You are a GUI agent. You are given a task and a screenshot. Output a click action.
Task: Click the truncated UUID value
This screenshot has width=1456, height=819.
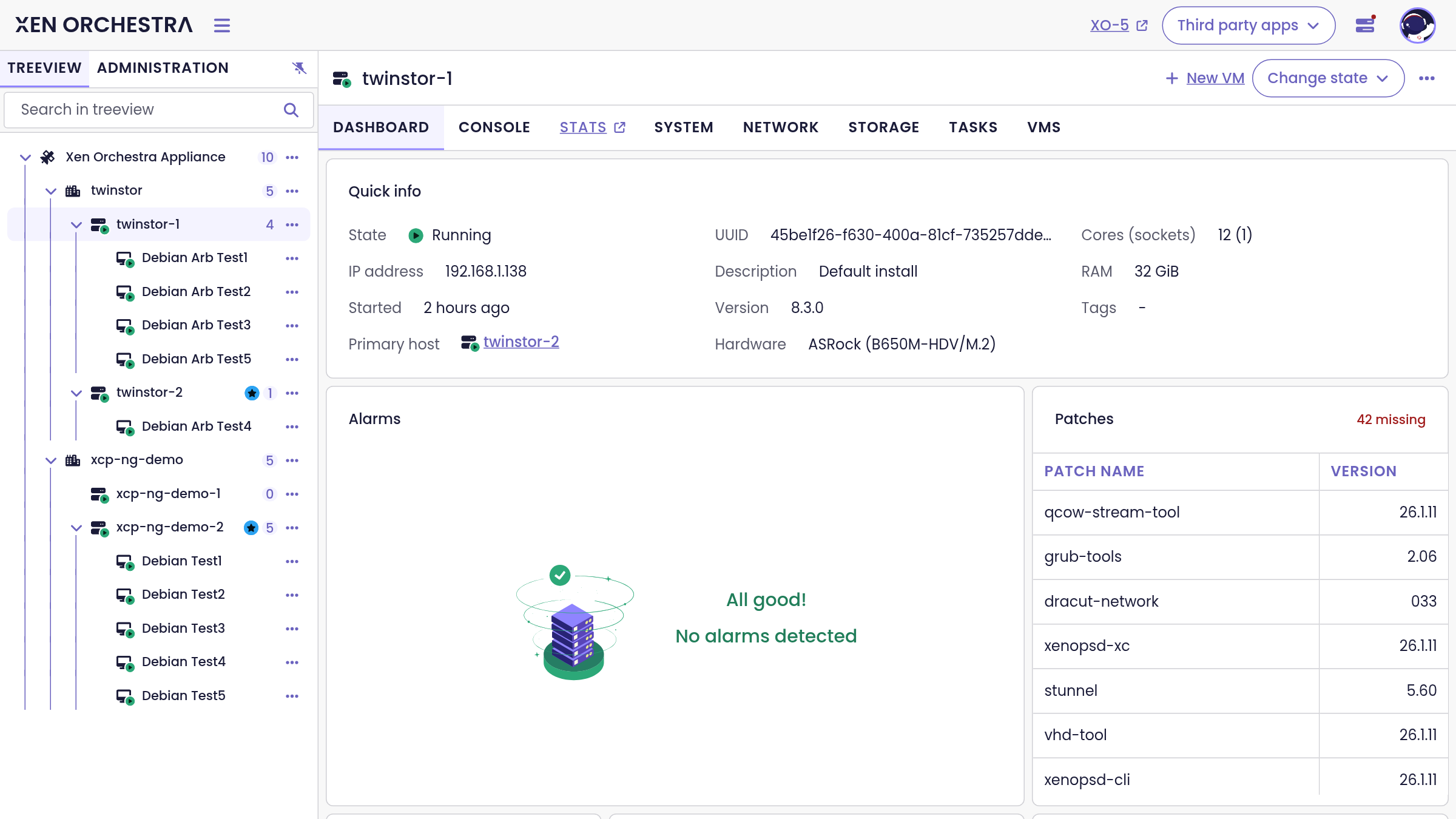(911, 235)
